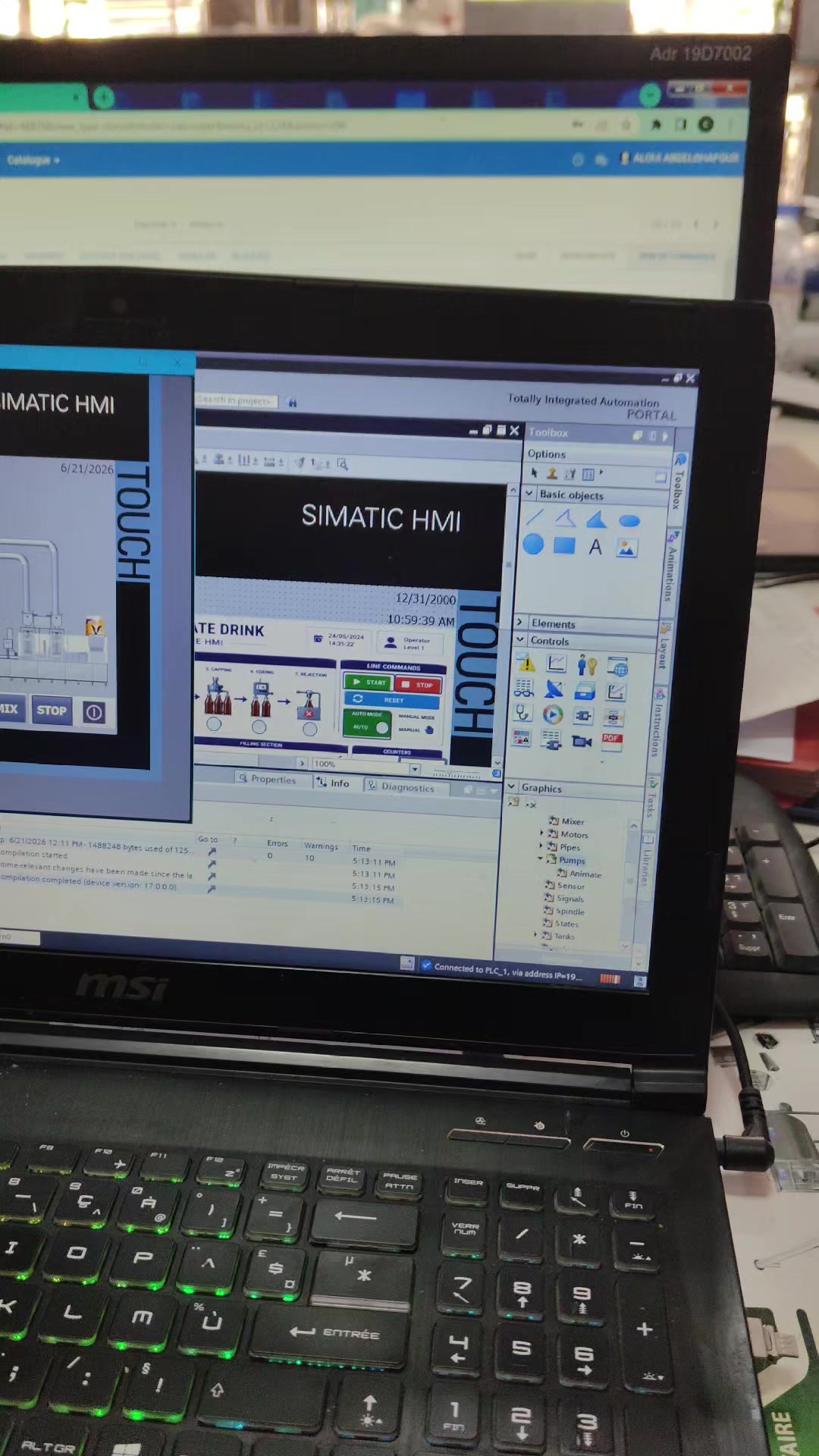Pick the f(x) trend view control
The width and height of the screenshot is (819, 1456).
(616, 692)
